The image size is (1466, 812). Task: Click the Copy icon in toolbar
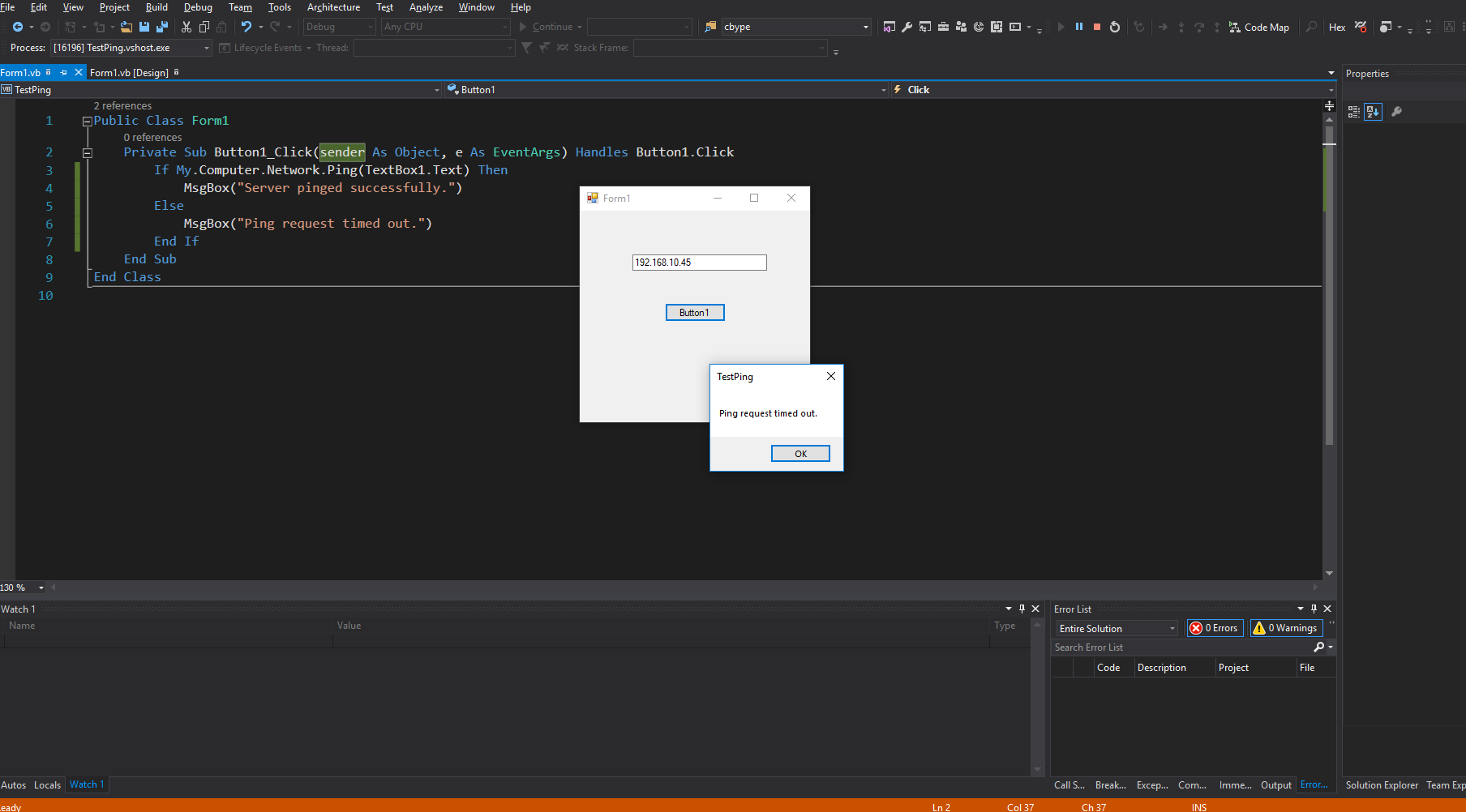click(204, 27)
